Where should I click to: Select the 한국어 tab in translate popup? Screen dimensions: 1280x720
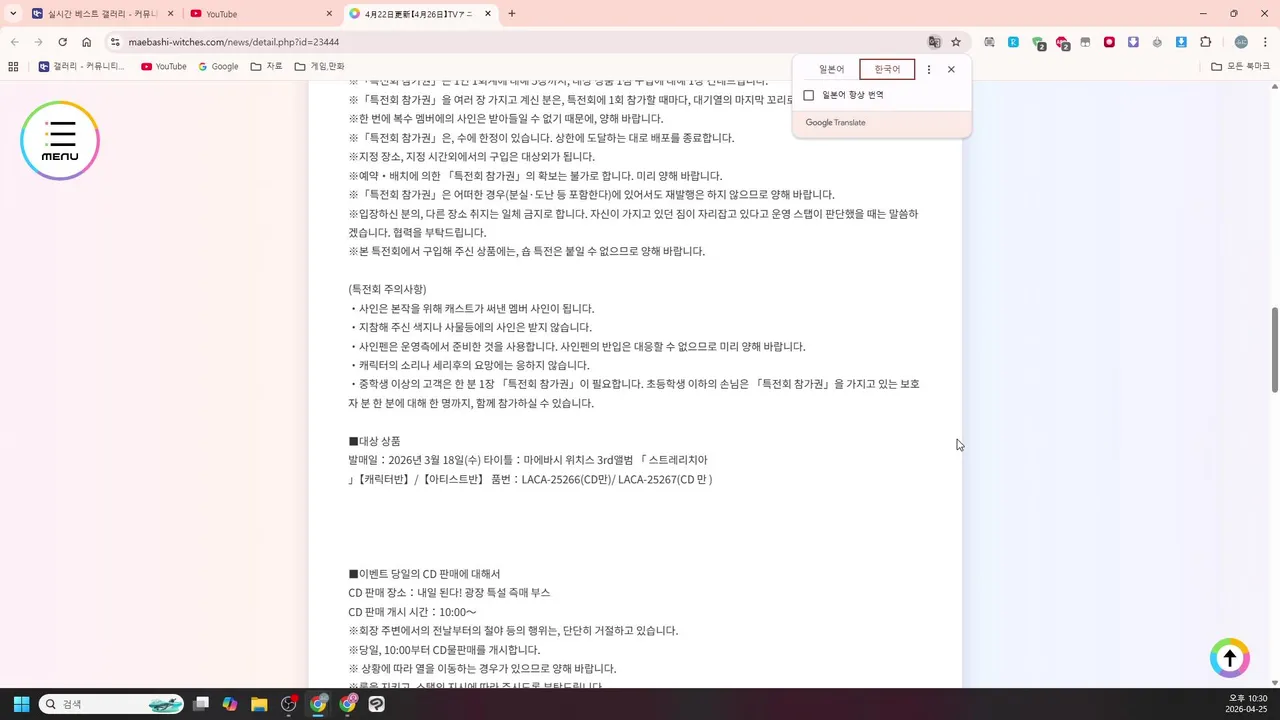click(887, 69)
